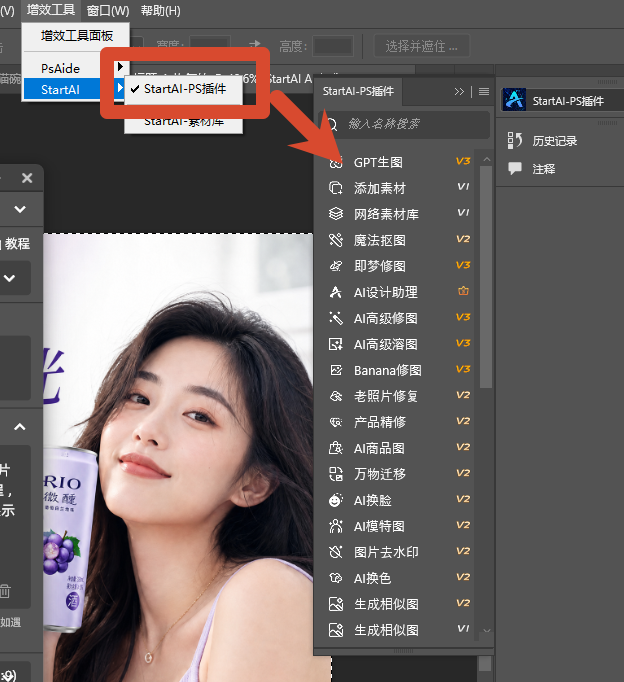Click the trash icon in left panel

[x=5, y=591]
